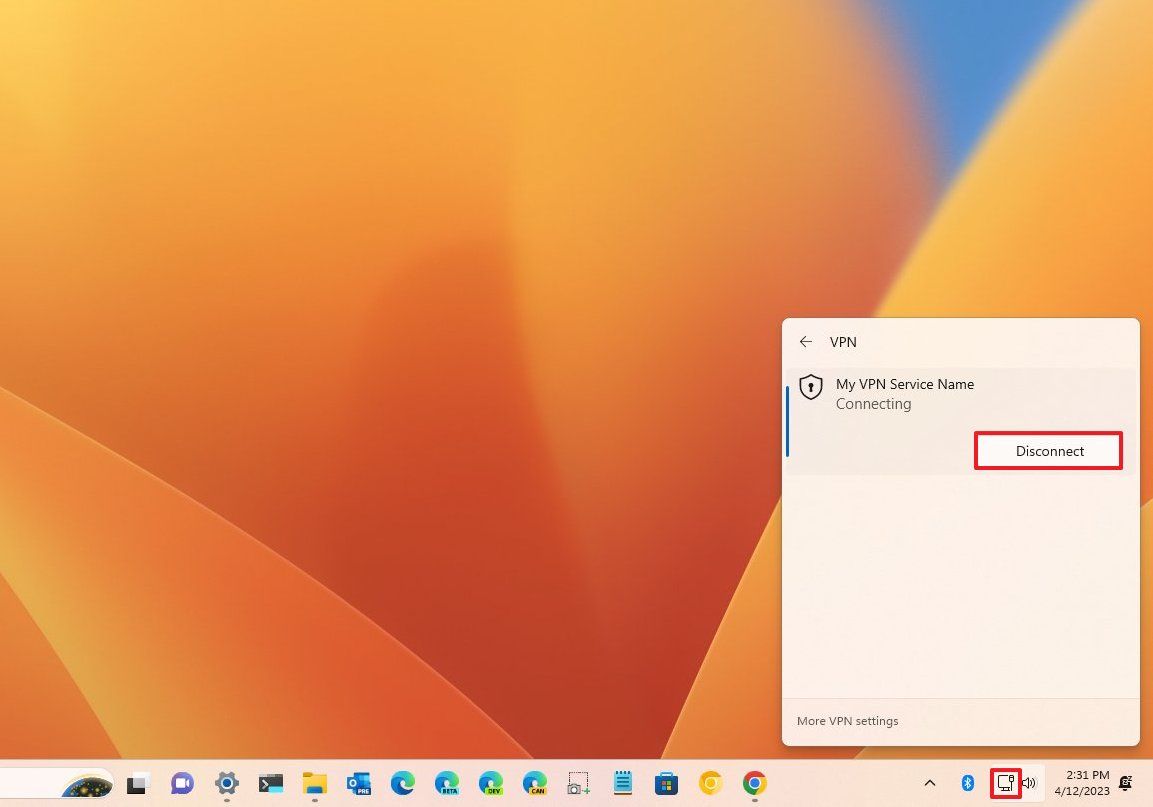The height and width of the screenshot is (807, 1153).
Task: Open the Bluetooth tray icon
Action: 968,783
